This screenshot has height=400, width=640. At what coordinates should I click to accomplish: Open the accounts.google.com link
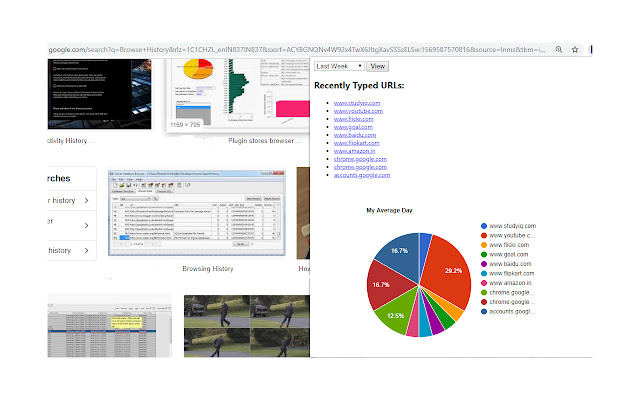point(362,175)
